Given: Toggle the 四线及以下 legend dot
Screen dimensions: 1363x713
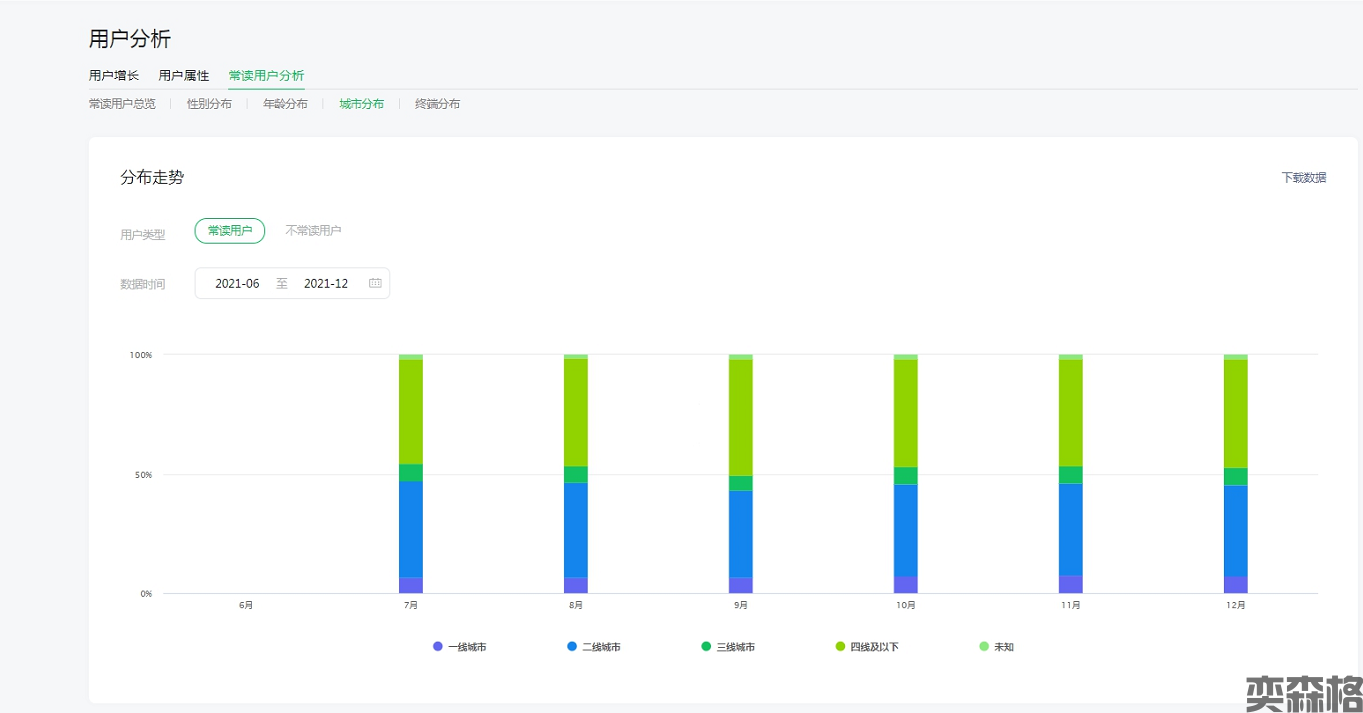Looking at the screenshot, I should point(841,647).
